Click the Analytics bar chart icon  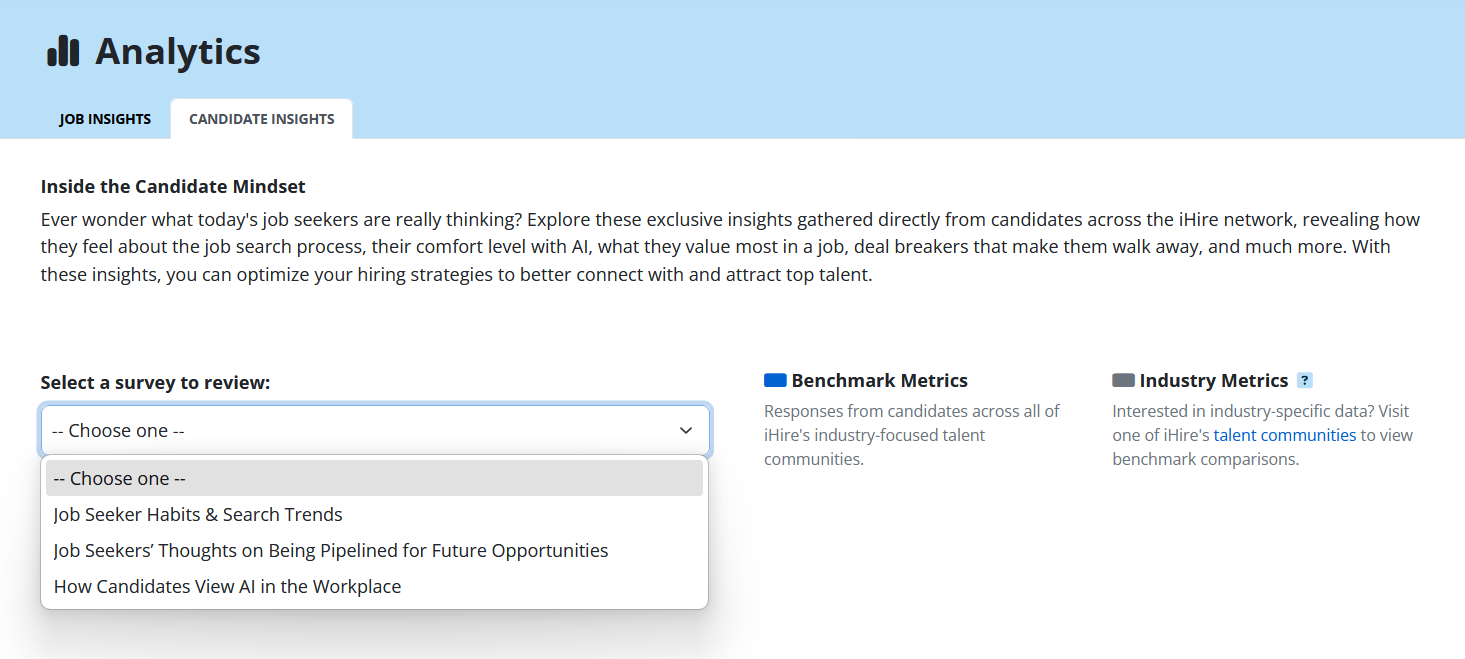[x=63, y=51]
